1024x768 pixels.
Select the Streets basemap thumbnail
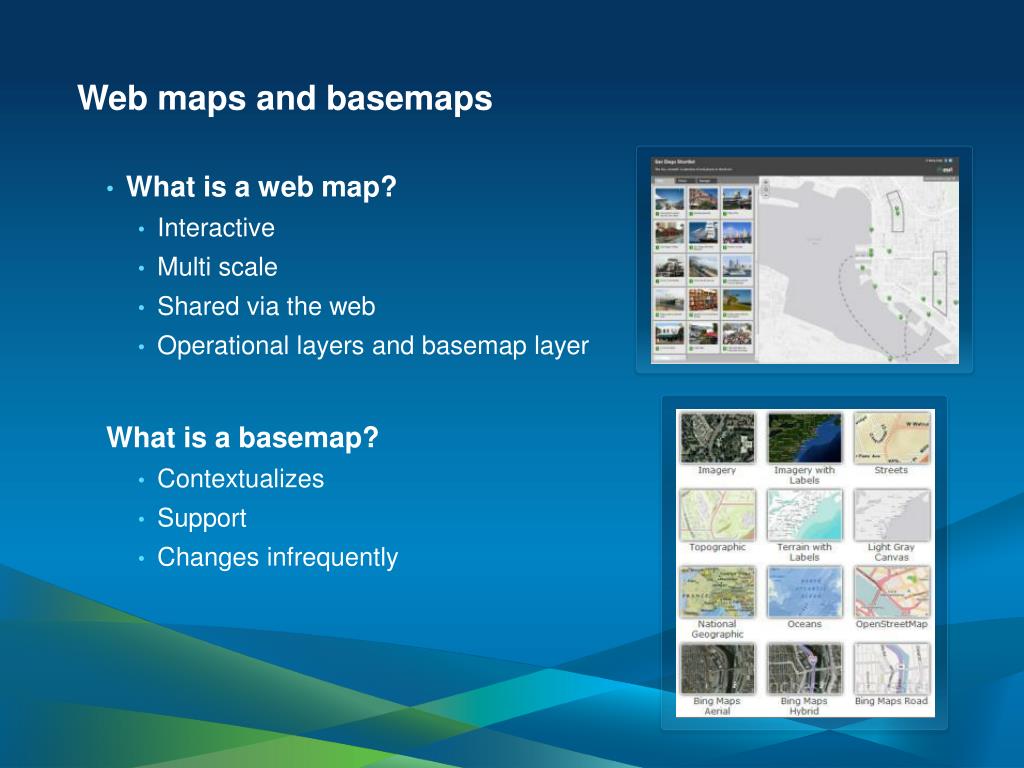[x=891, y=438]
